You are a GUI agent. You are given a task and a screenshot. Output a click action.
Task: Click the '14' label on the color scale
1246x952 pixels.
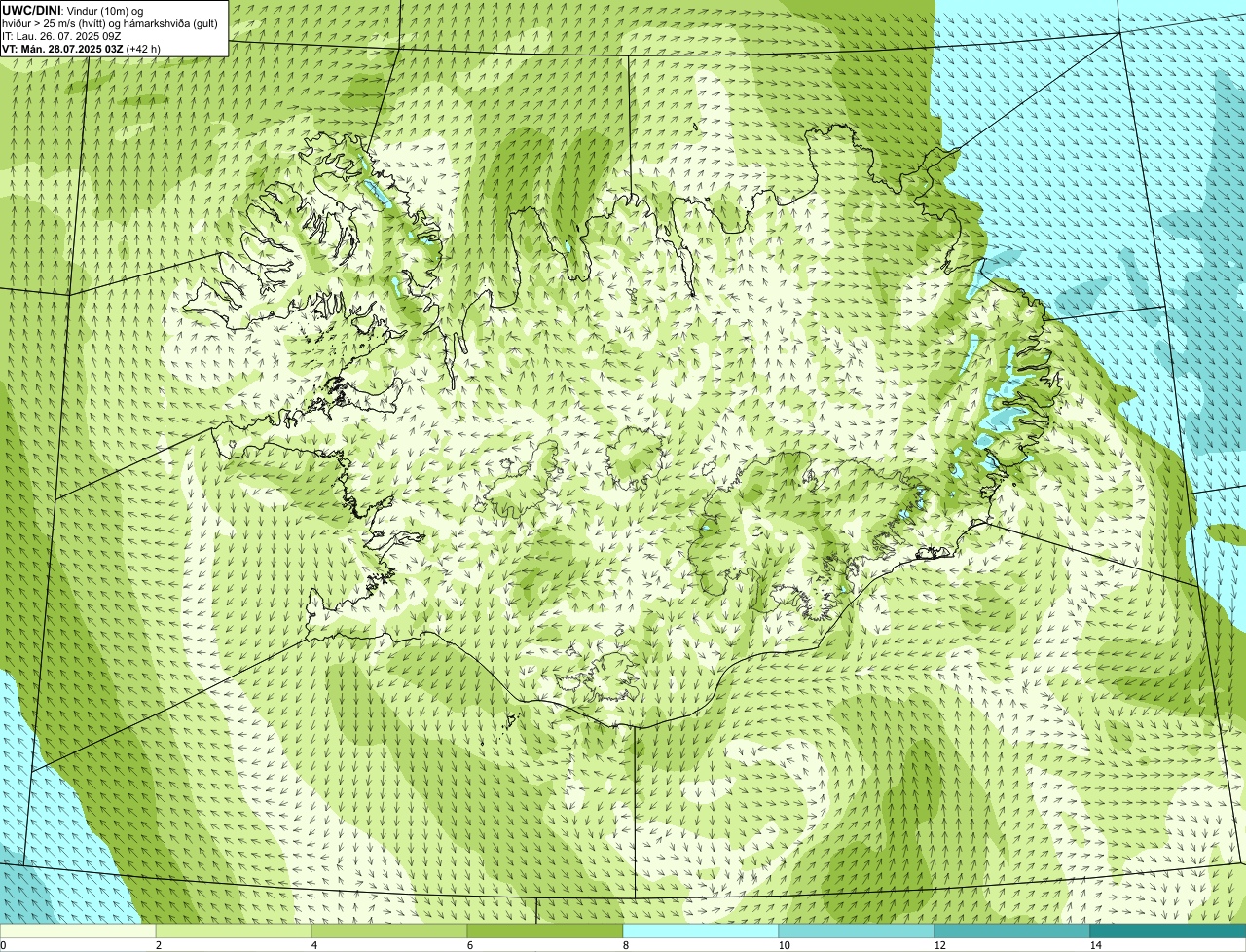pos(1095,945)
